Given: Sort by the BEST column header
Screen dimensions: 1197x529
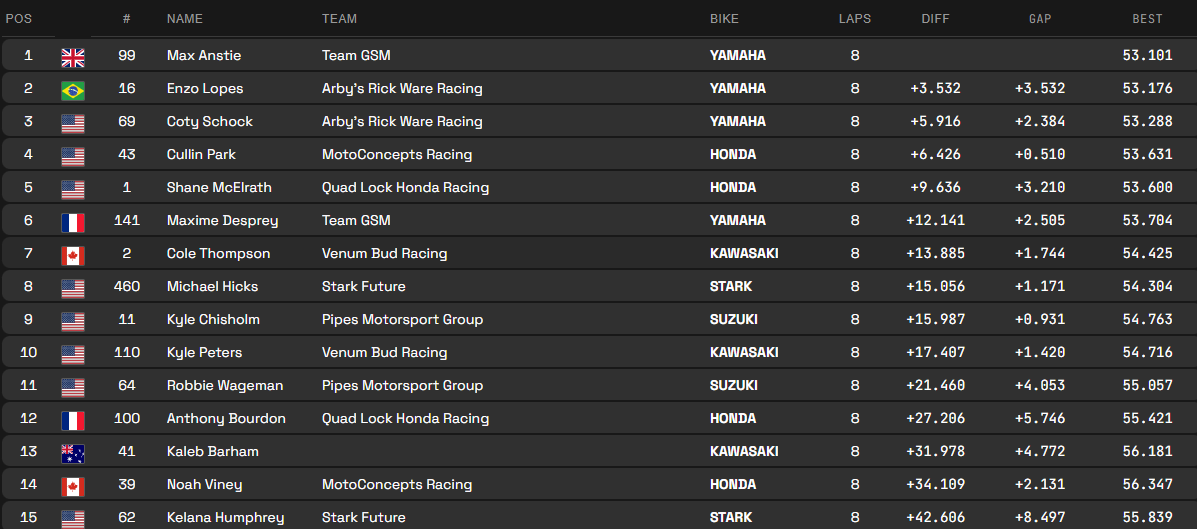Looking at the screenshot, I should click(1147, 19).
